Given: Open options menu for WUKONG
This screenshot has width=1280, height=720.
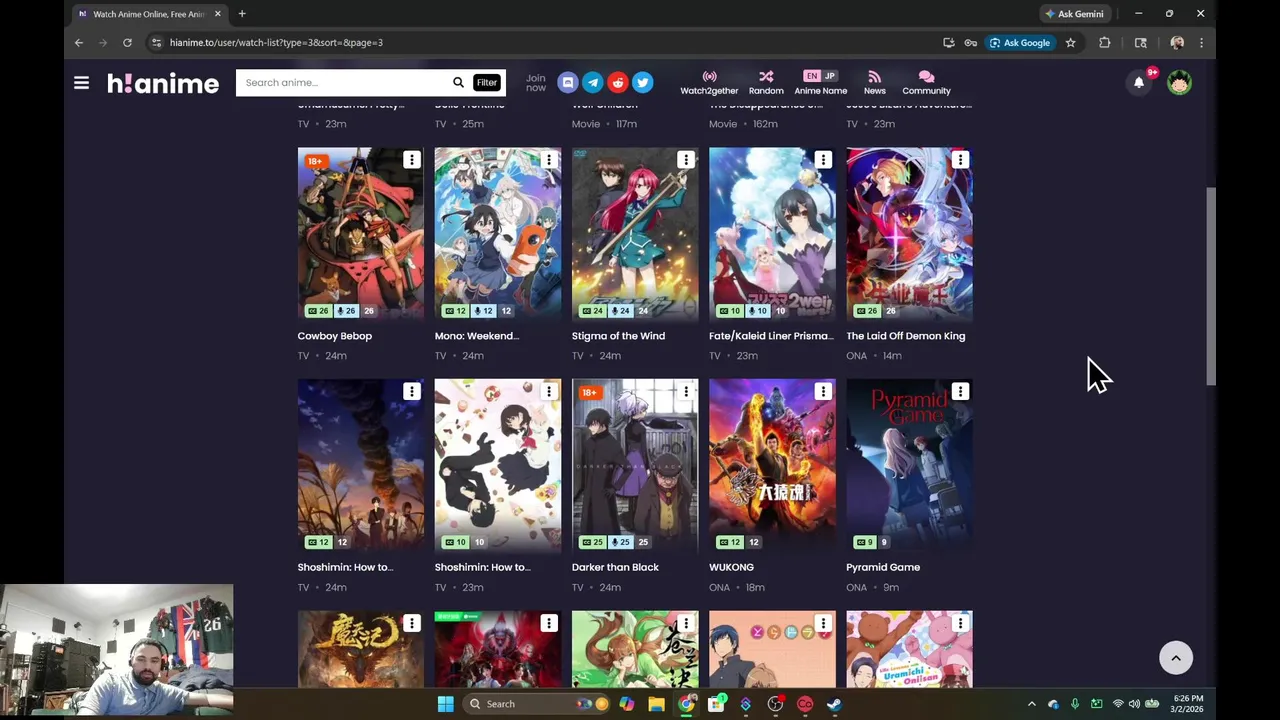Looking at the screenshot, I should click(822, 391).
